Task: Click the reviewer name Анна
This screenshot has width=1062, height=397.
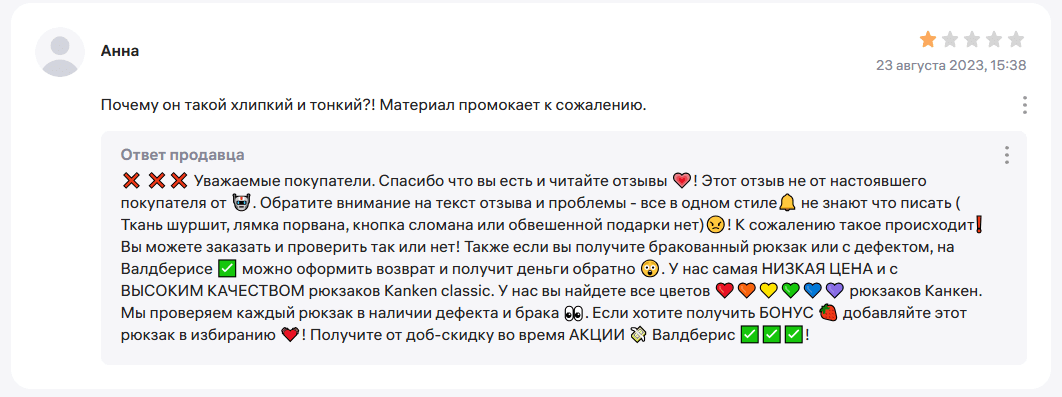Action: click(x=120, y=51)
